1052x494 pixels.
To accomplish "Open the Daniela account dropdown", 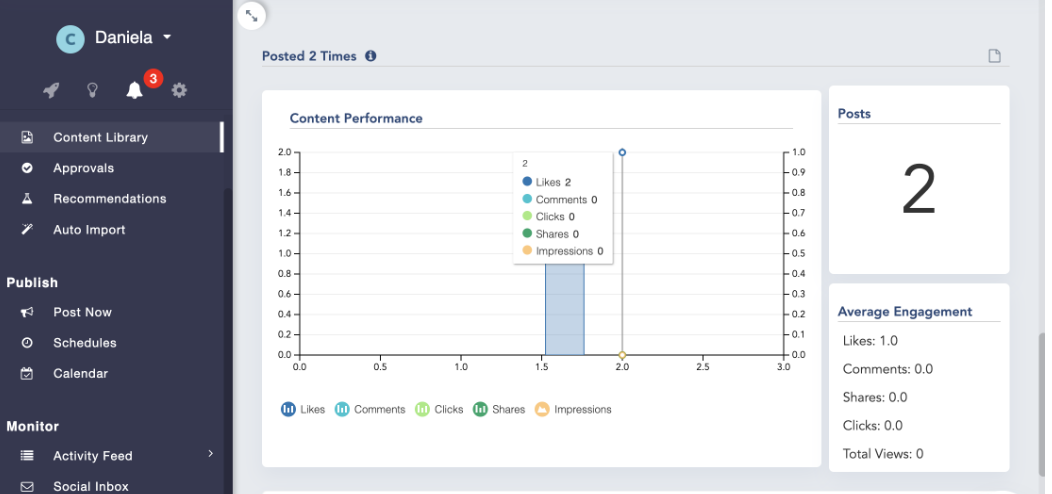I will tap(167, 38).
